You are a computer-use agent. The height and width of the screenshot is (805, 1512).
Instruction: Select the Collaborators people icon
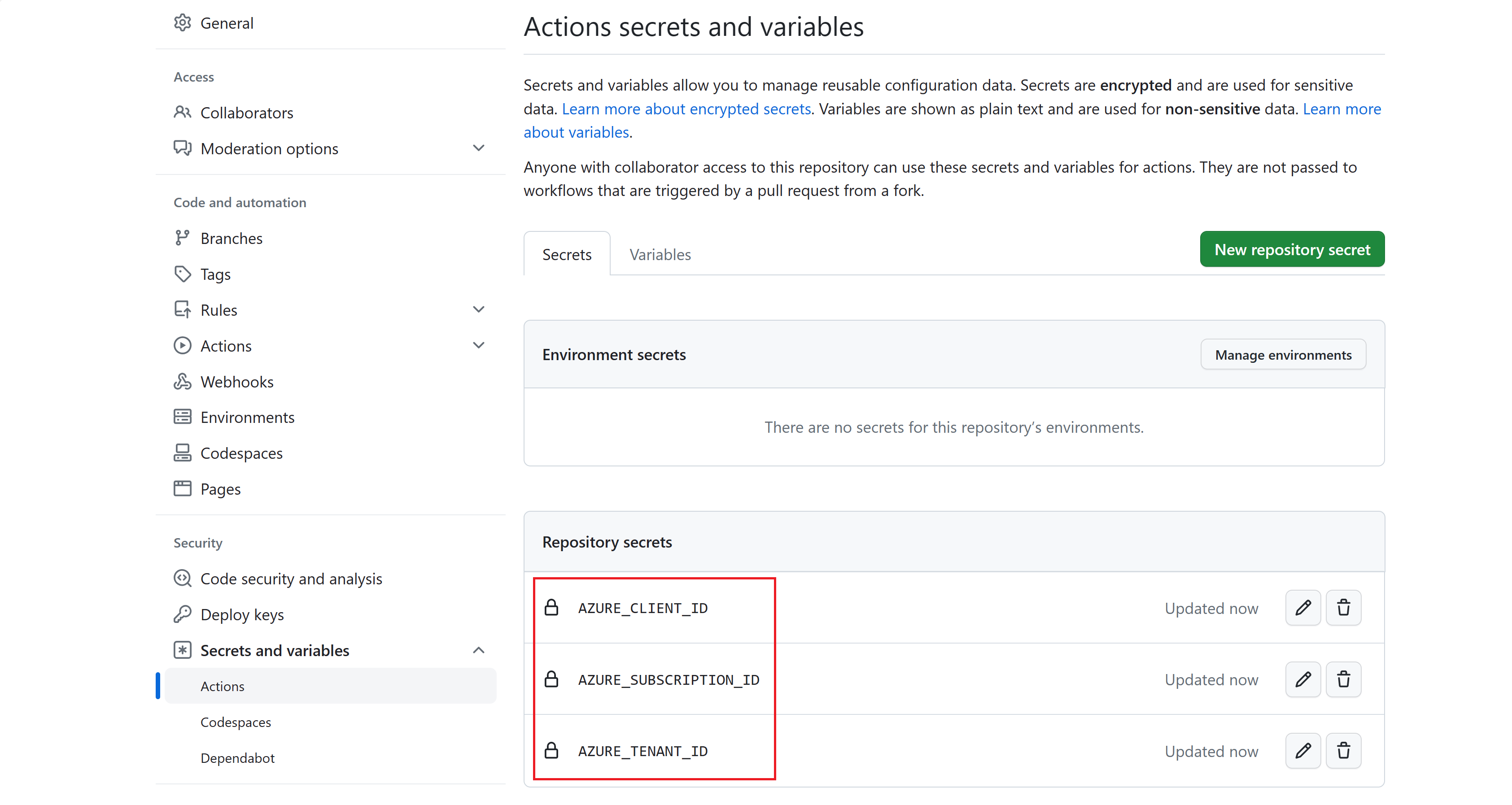[183, 112]
